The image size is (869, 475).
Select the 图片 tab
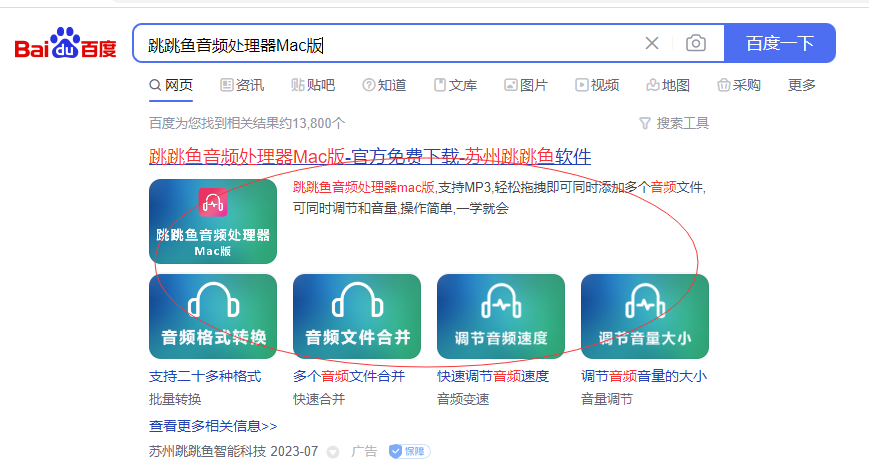tap(526, 85)
